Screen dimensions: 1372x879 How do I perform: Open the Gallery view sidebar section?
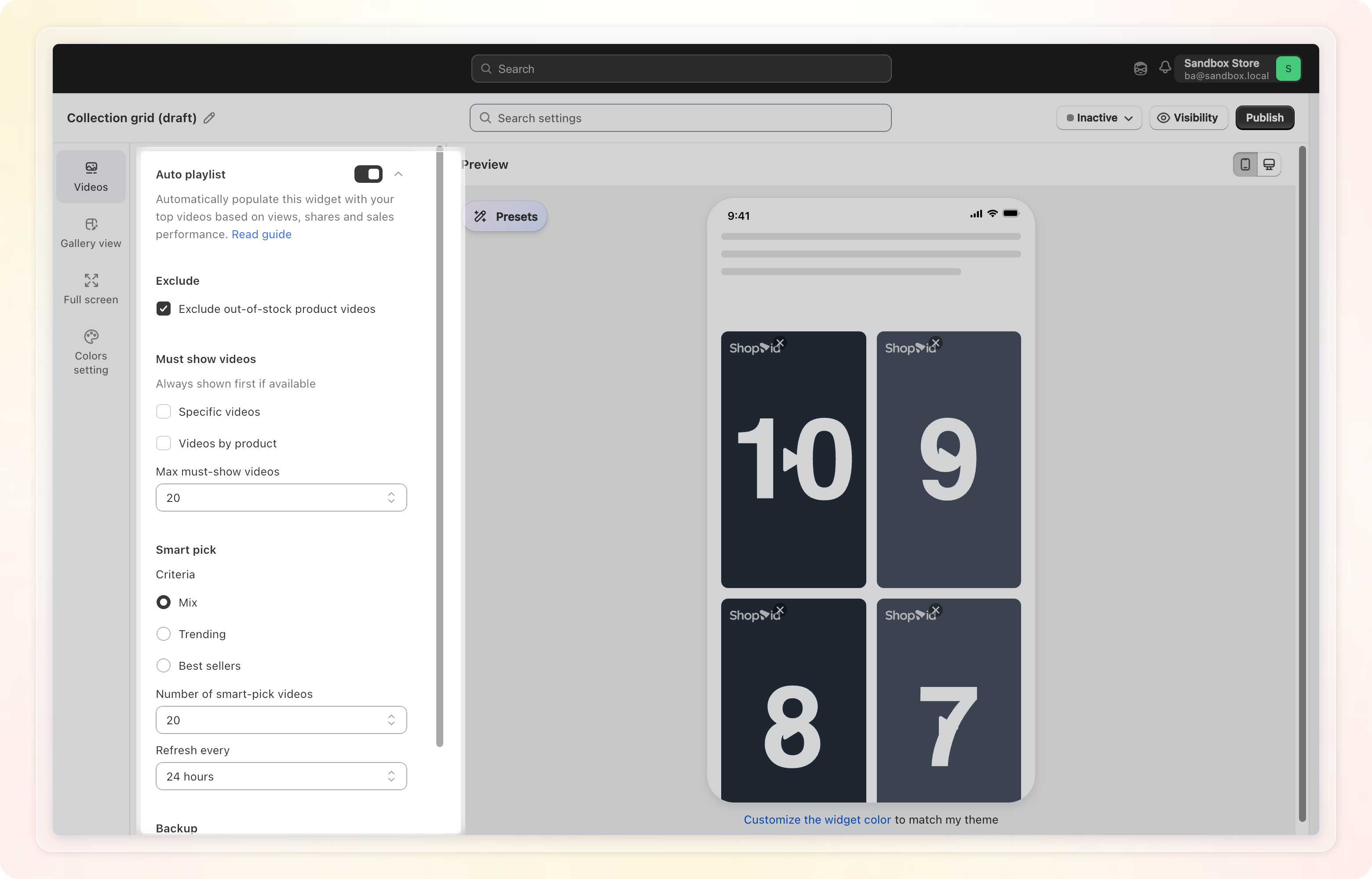pos(91,233)
